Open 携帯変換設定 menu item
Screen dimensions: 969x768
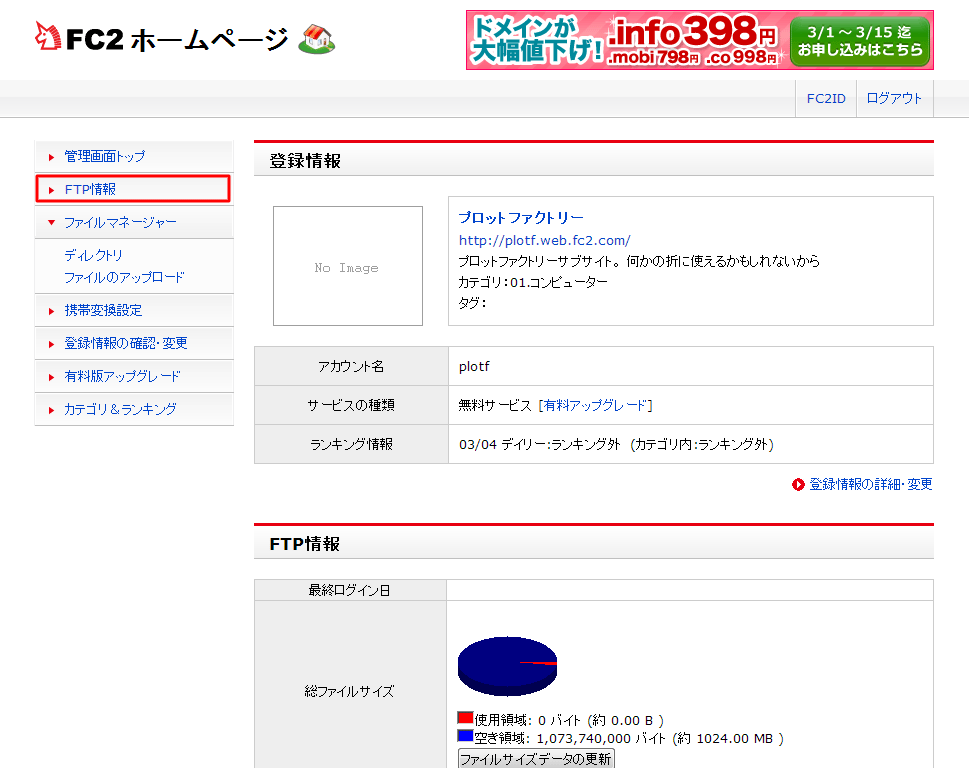[x=103, y=310]
